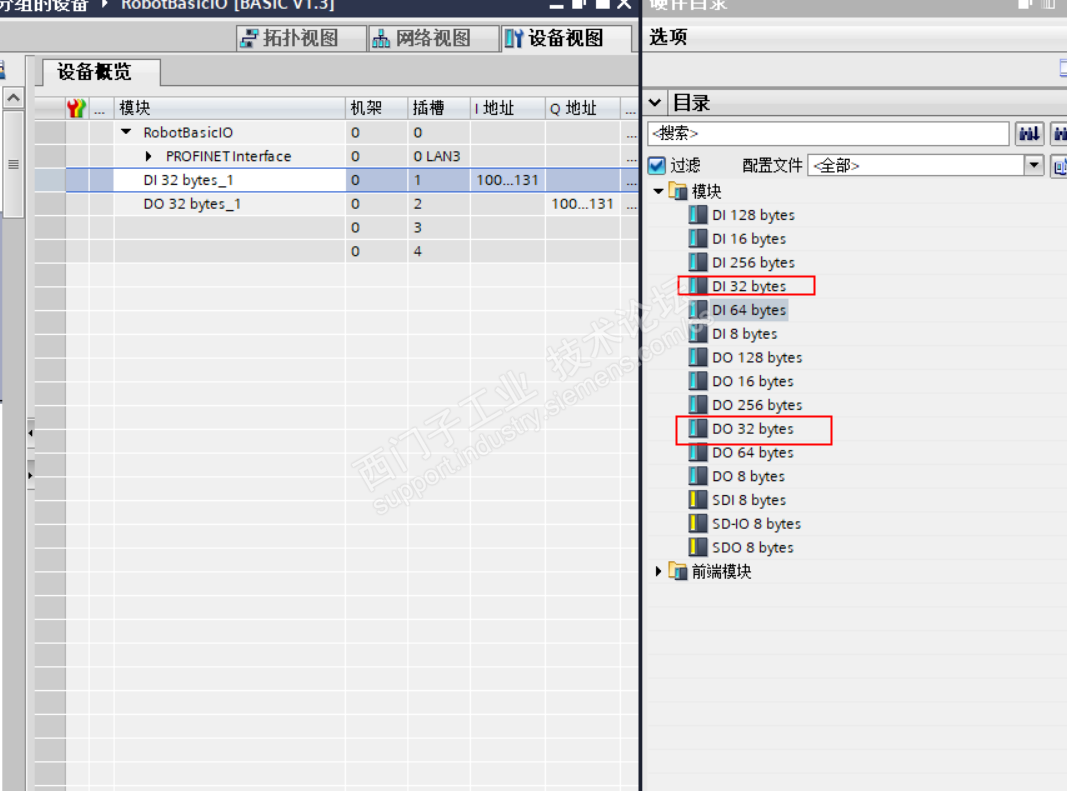
Task: Click the SDO 8 bytes yellow icon
Action: point(697,548)
